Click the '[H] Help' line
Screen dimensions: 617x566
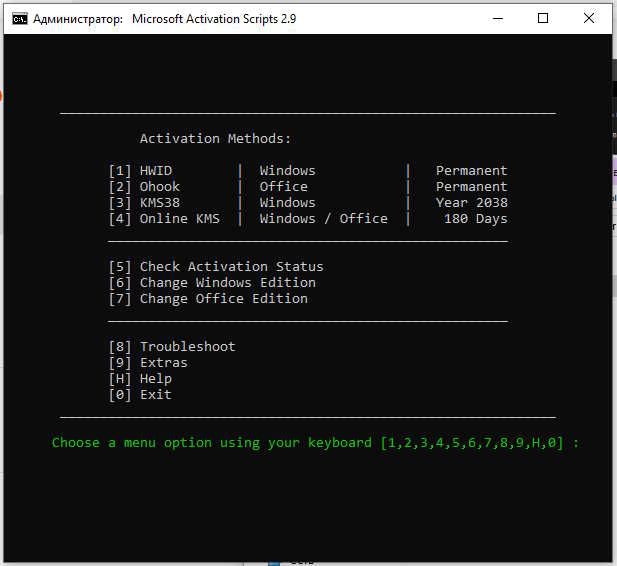pyautogui.click(x=140, y=379)
